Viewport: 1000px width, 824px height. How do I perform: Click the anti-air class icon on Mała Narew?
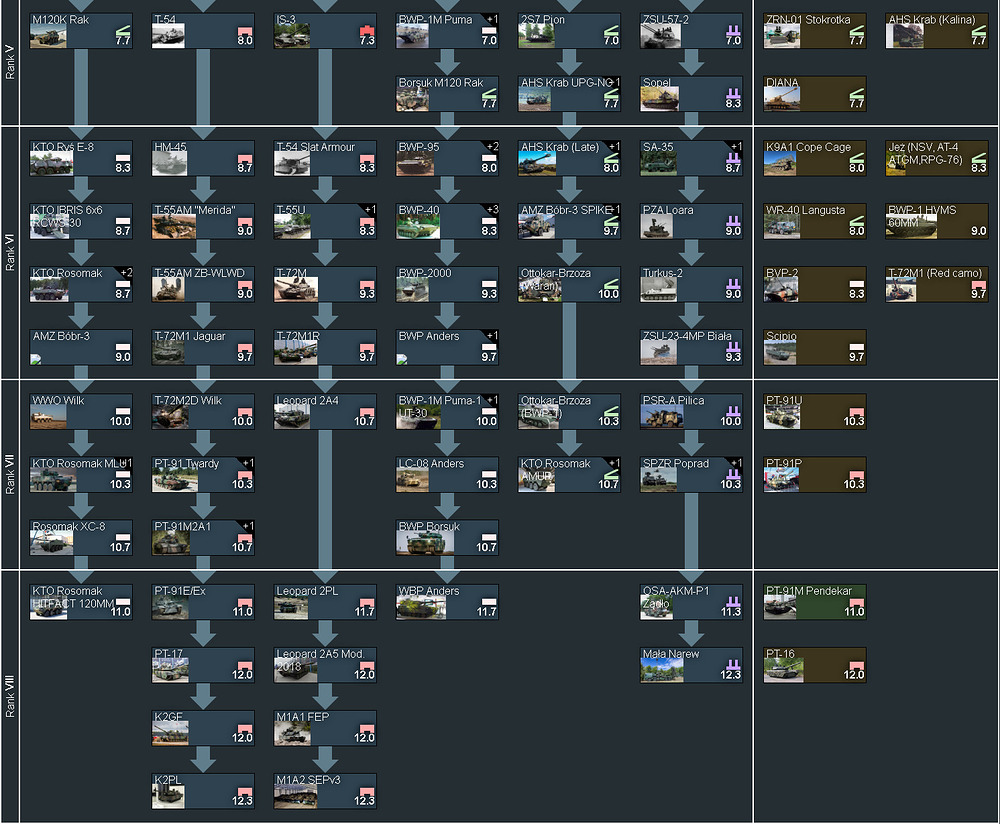(x=732, y=664)
